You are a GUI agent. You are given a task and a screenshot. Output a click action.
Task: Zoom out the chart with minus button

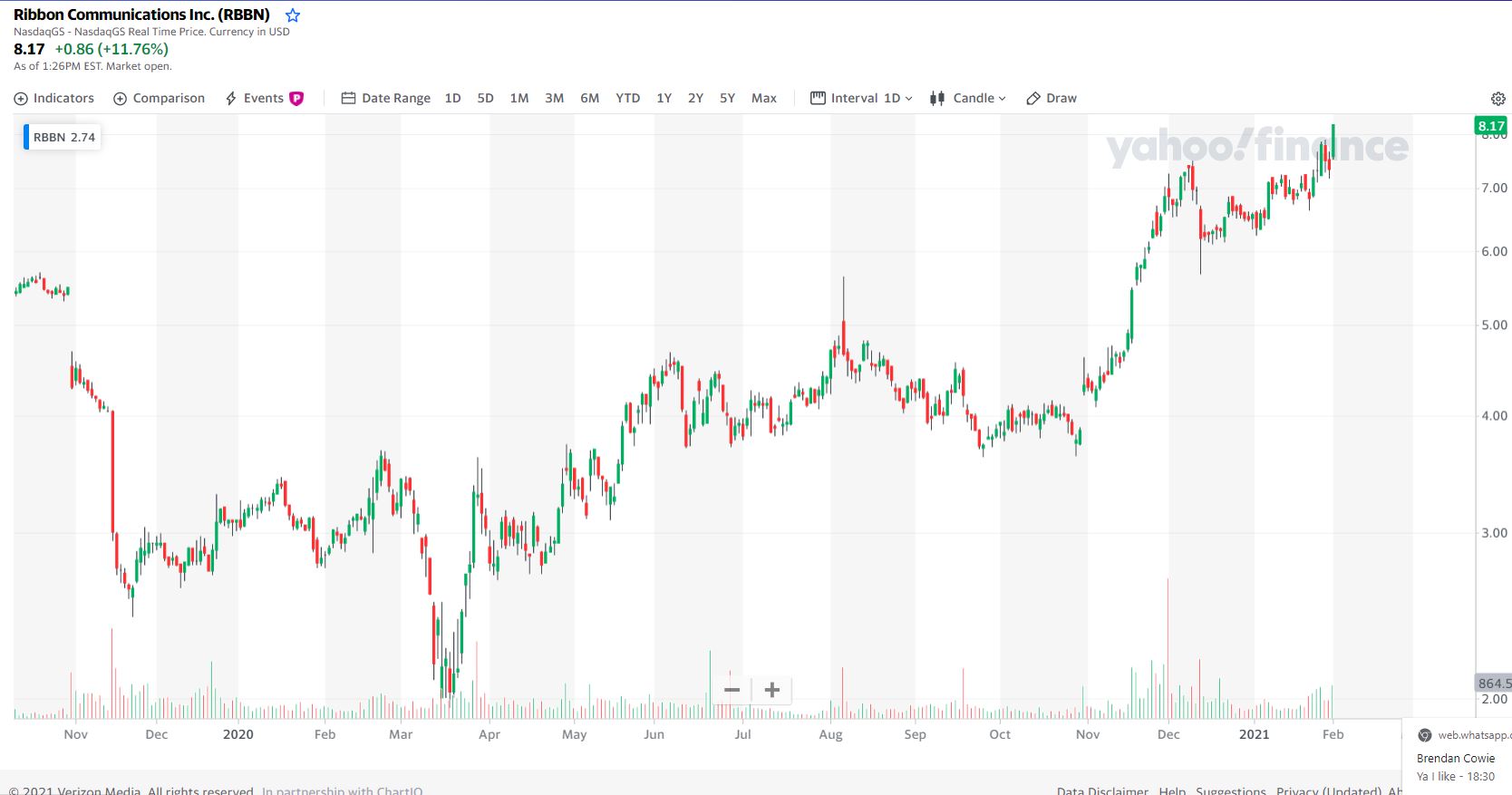click(732, 690)
